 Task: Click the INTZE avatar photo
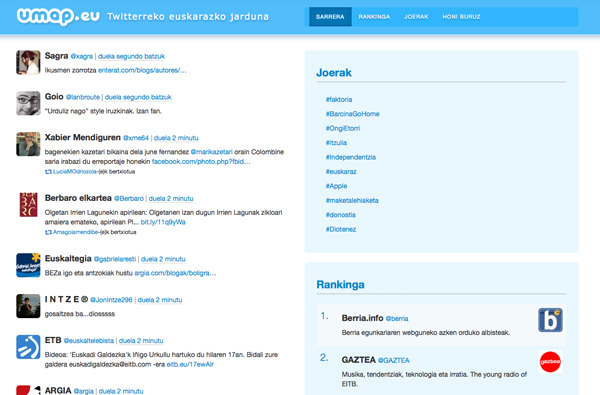(x=28, y=306)
